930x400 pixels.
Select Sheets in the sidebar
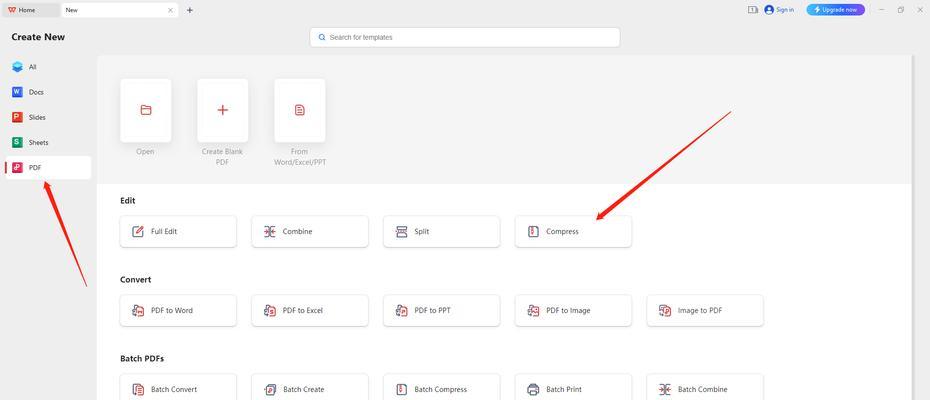tap(38, 143)
